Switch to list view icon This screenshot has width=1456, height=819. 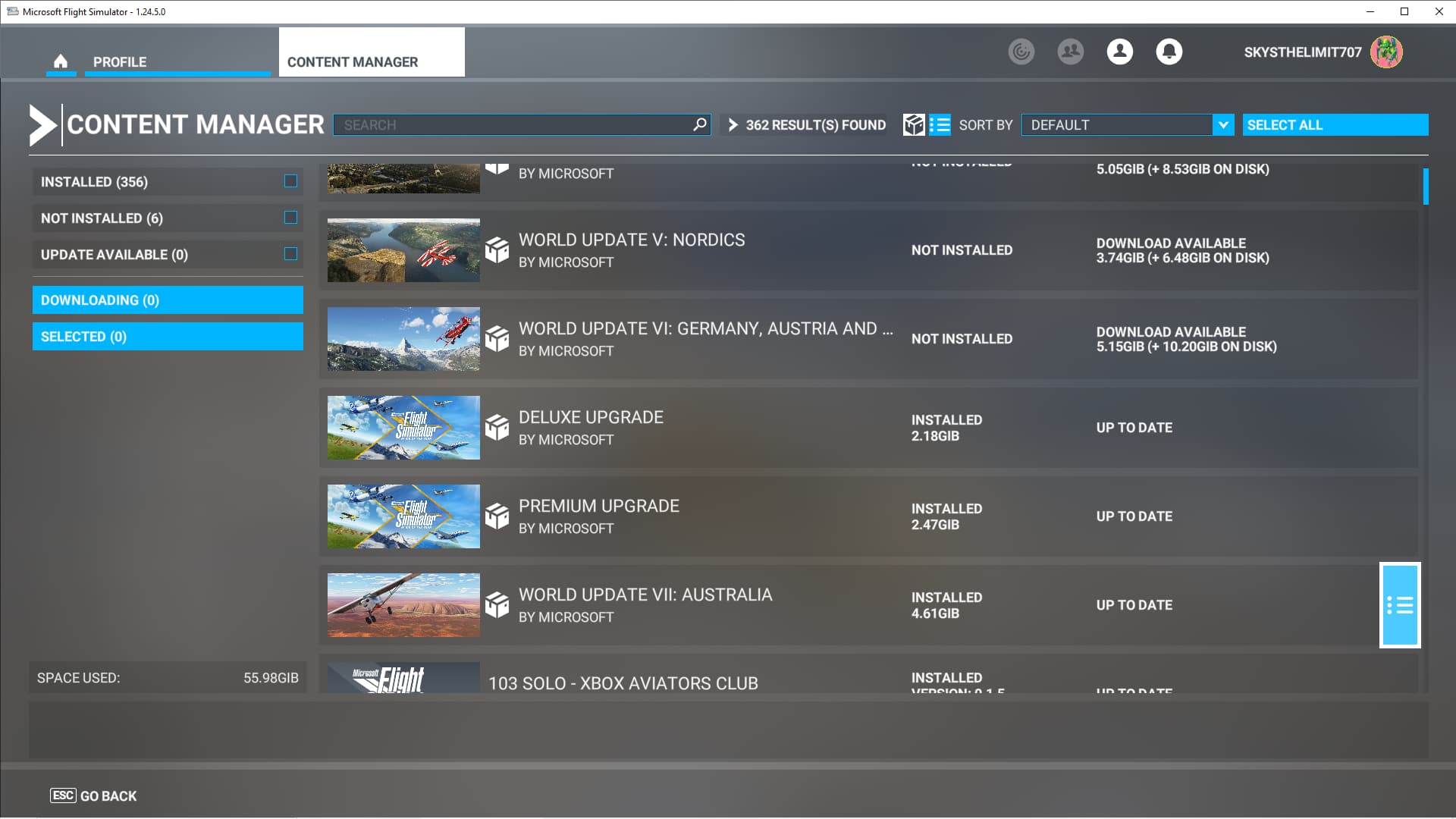click(x=940, y=124)
